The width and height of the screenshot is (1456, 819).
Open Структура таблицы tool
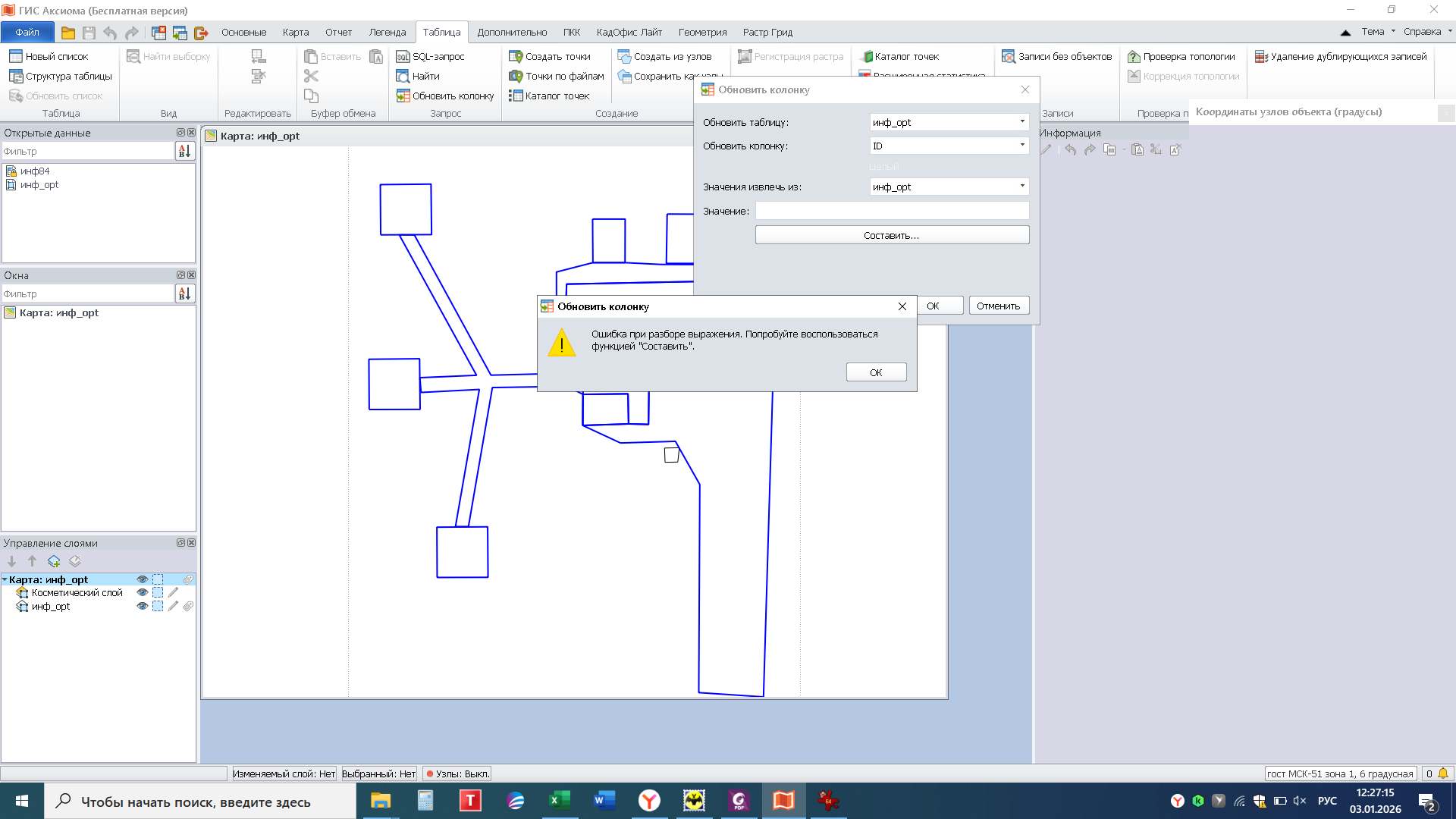(61, 76)
